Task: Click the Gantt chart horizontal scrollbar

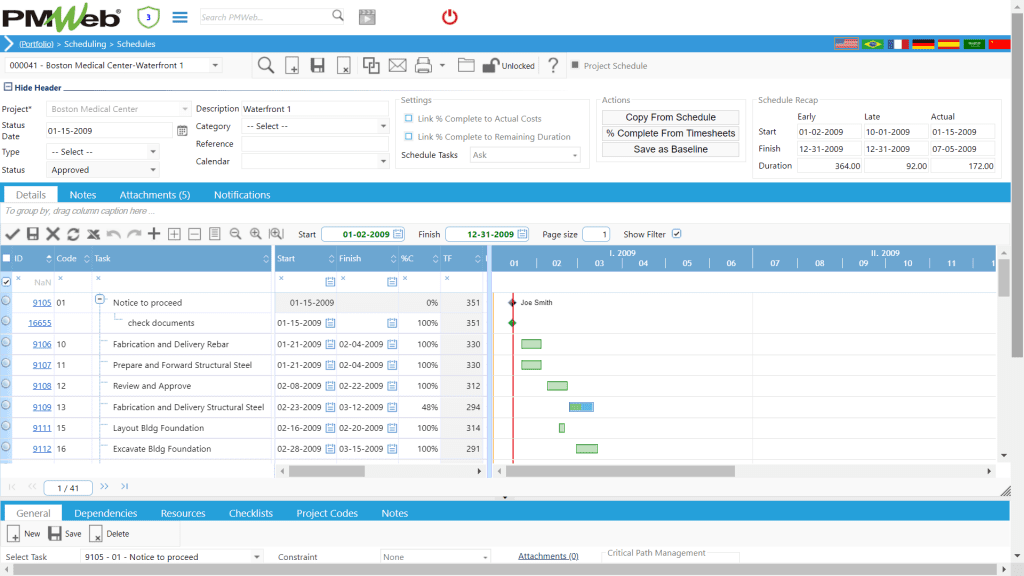Action: [620, 471]
